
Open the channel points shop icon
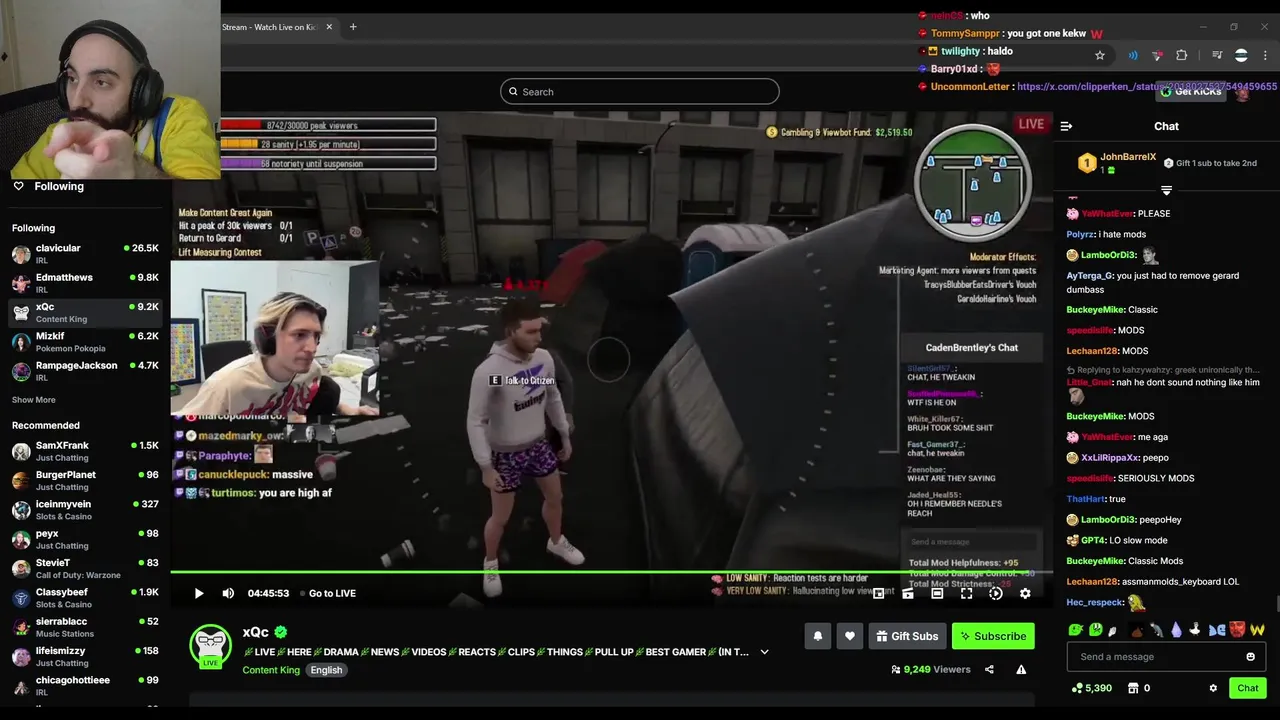click(x=1133, y=688)
